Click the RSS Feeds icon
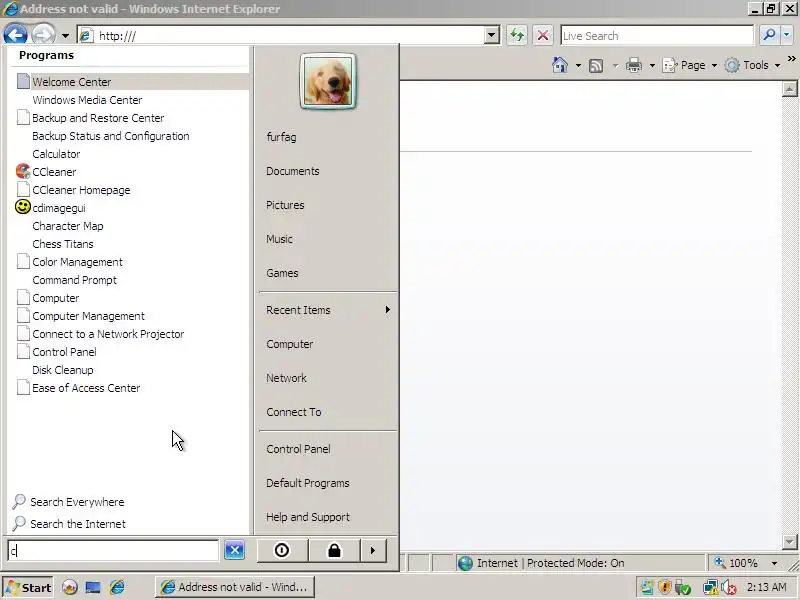 595,65
